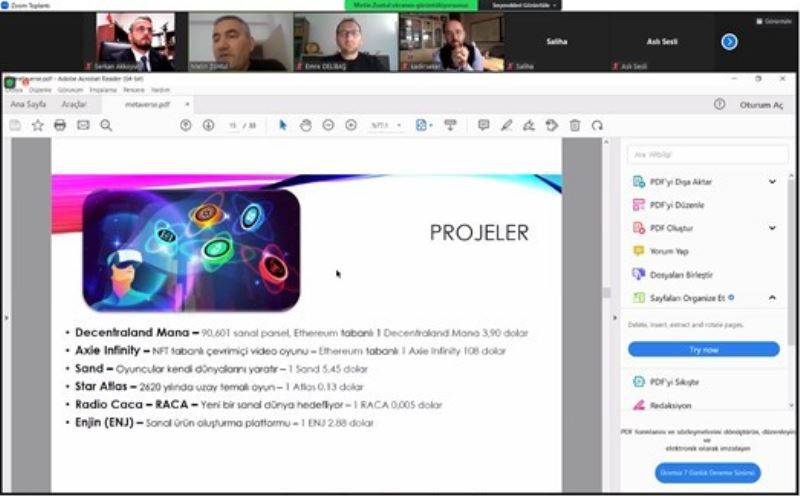The width and height of the screenshot is (800, 496).
Task: Go to previous page with up arrow
Action: (x=185, y=125)
